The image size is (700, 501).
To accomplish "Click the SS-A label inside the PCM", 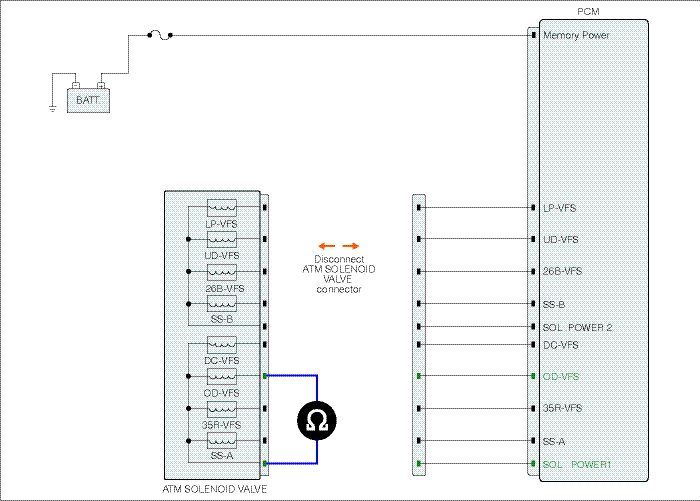I will tap(554, 442).
